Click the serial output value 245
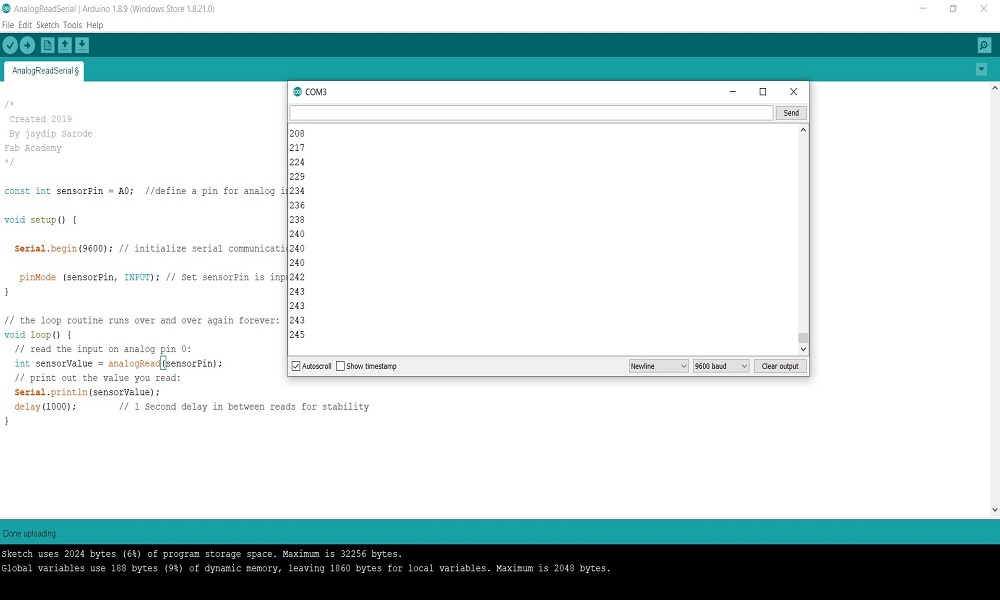The width and height of the screenshot is (1000, 600). click(297, 335)
